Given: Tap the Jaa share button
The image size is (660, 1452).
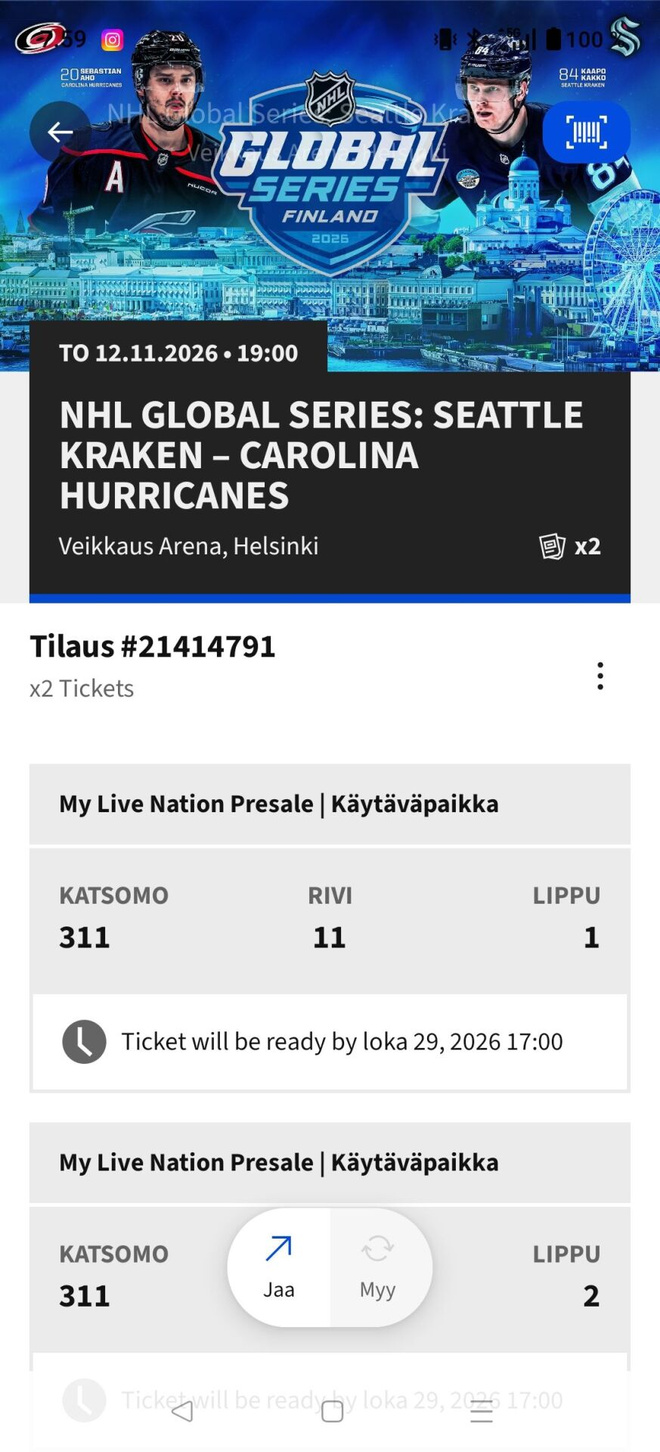Looking at the screenshot, I should click(x=279, y=1268).
